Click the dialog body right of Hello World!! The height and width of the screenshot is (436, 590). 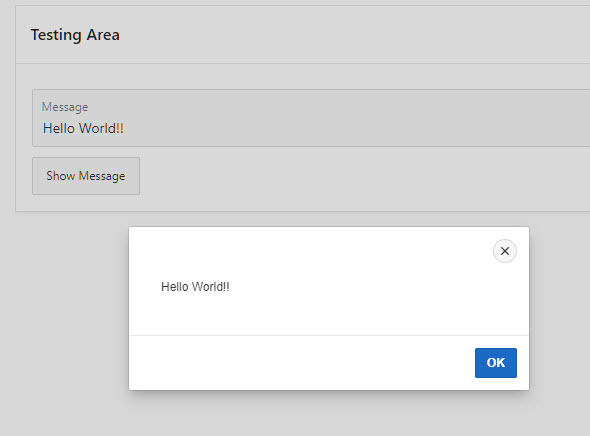coord(376,287)
